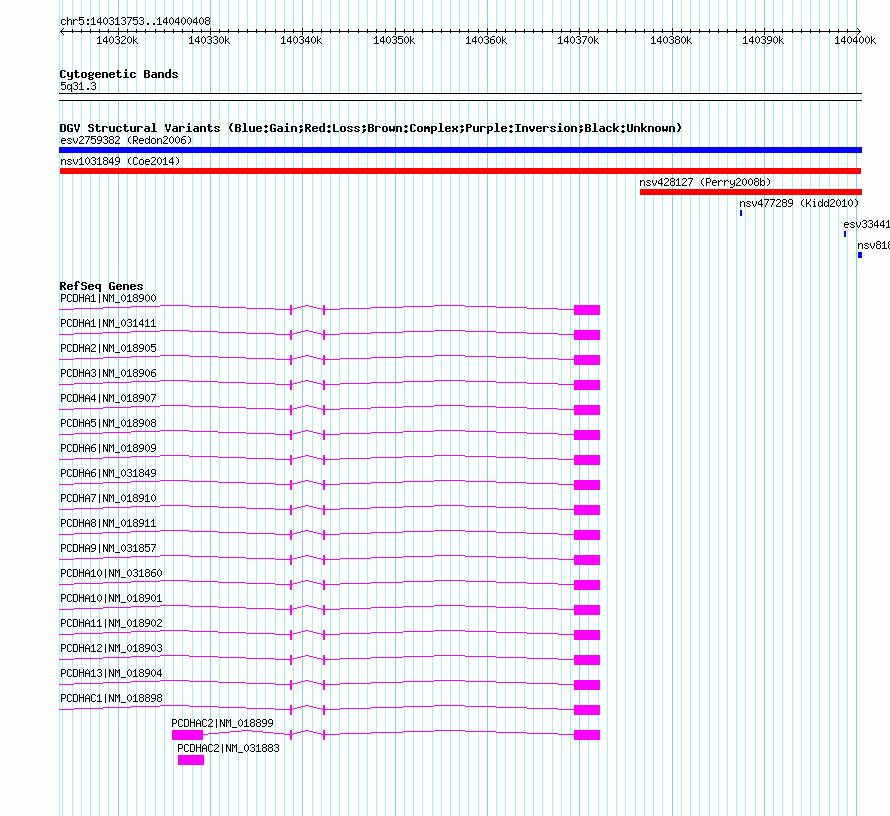Click the nsv1031849 (Coe2014) variant label
Viewport: 890px width, 816px height.
120,161
